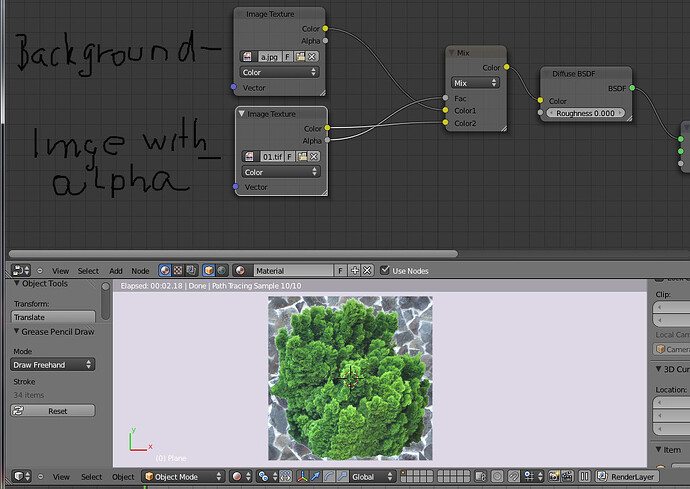Image resolution: width=690 pixels, height=489 pixels.
Task: Open the Node menu
Action: [140, 271]
